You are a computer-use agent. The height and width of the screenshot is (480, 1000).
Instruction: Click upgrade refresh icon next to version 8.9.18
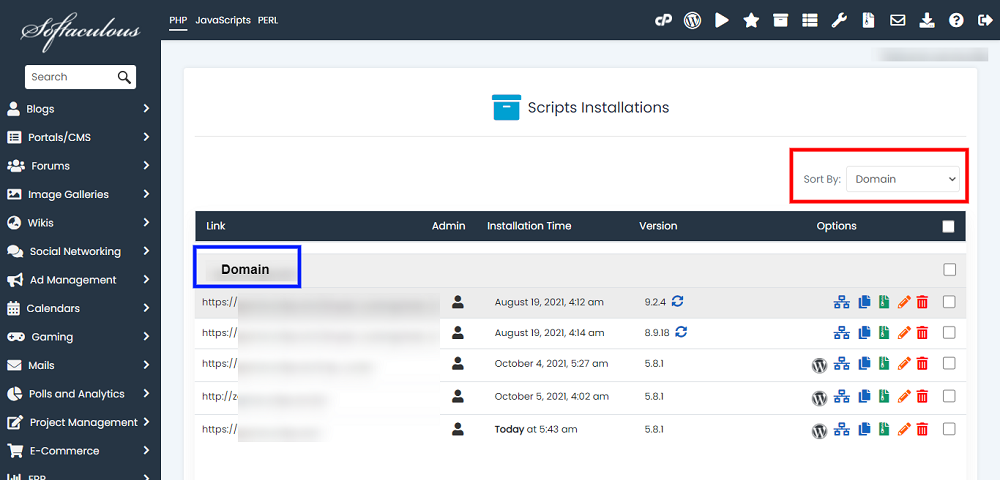[x=682, y=332]
